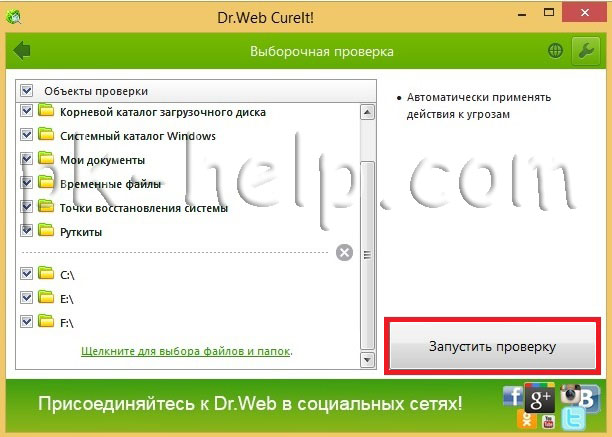Minimize the Dr.Web CureIt! window
The image size is (612, 437).
522,14
